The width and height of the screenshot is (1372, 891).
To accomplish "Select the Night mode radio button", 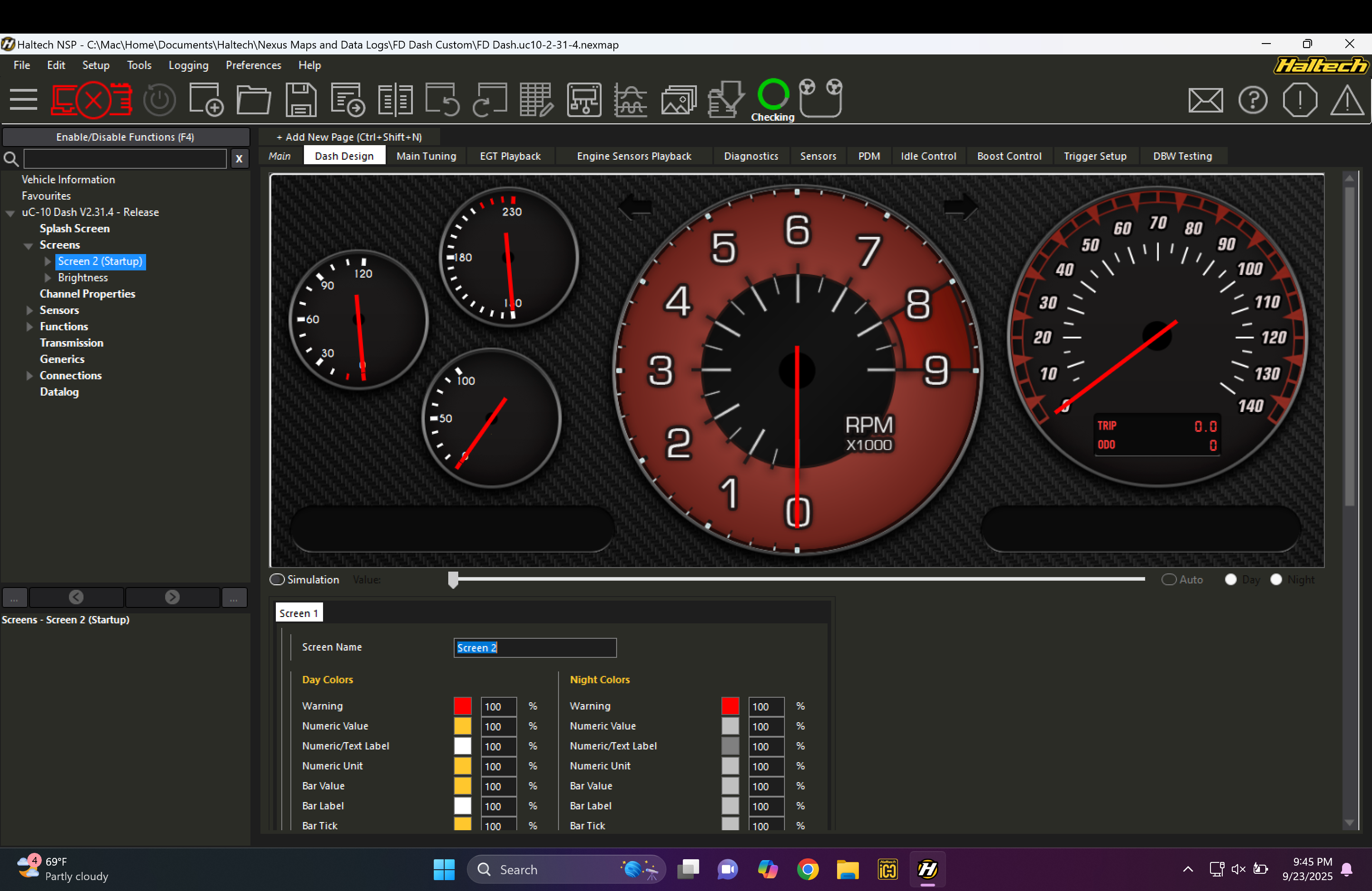I will pyautogui.click(x=1276, y=580).
